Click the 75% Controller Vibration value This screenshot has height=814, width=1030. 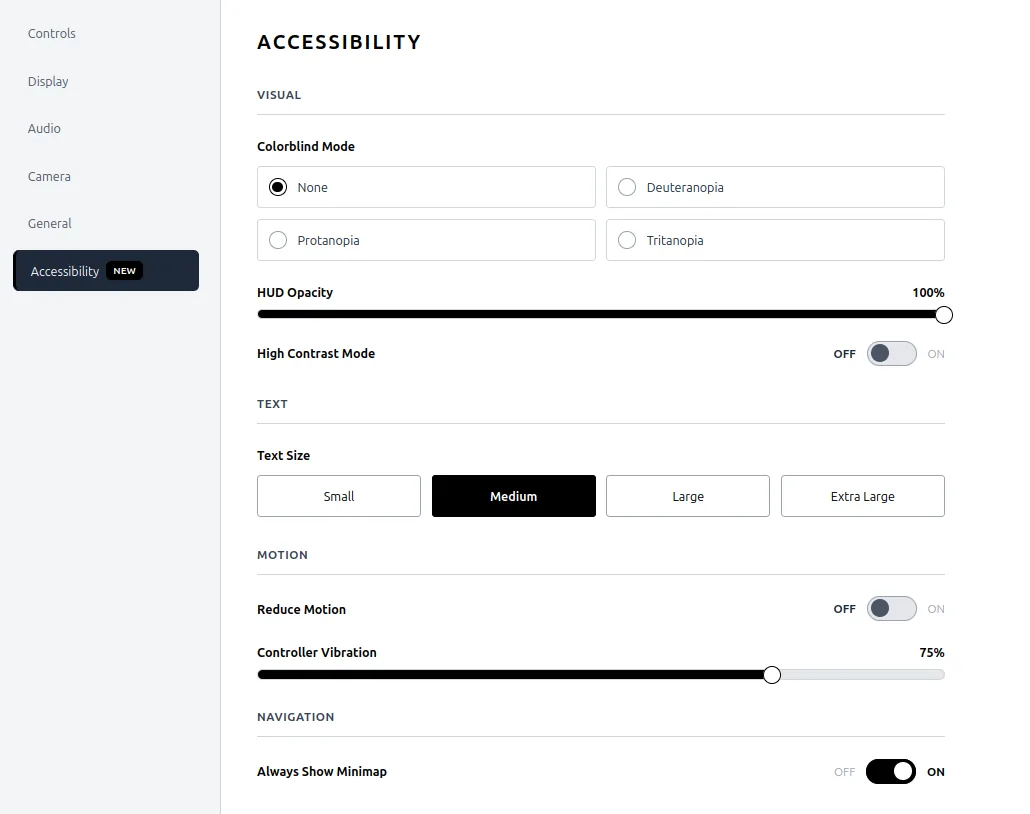point(931,653)
